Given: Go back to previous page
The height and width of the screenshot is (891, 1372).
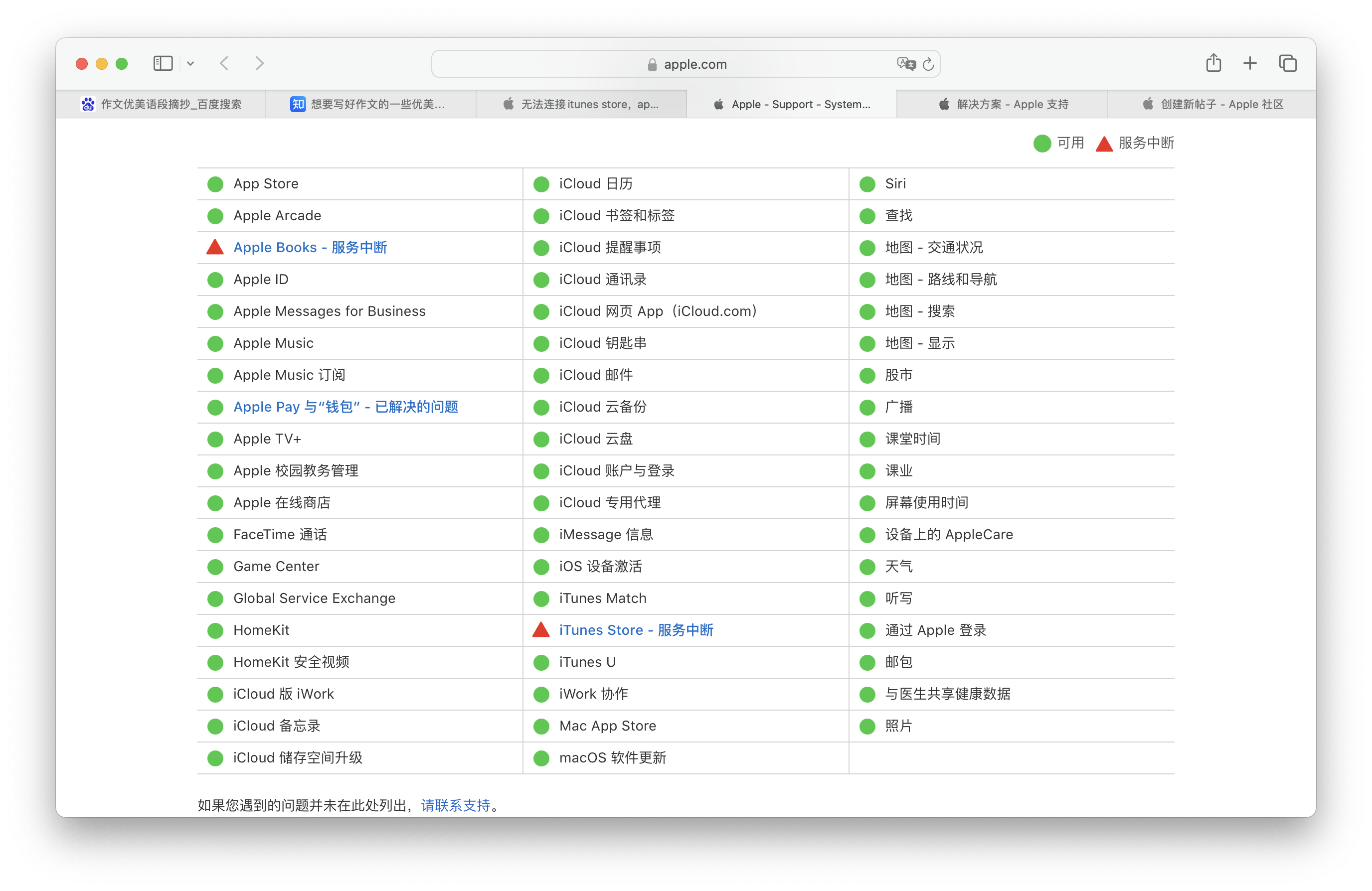Looking at the screenshot, I should point(224,63).
